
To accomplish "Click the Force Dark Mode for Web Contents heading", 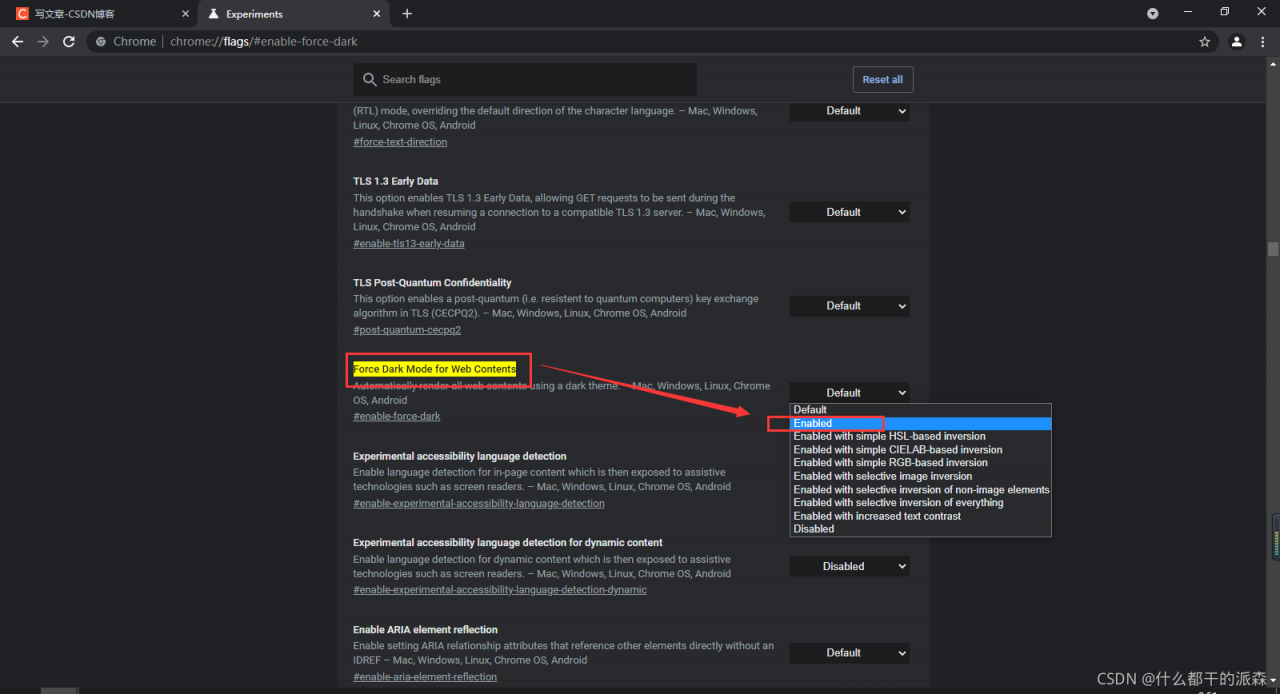I will pos(434,369).
